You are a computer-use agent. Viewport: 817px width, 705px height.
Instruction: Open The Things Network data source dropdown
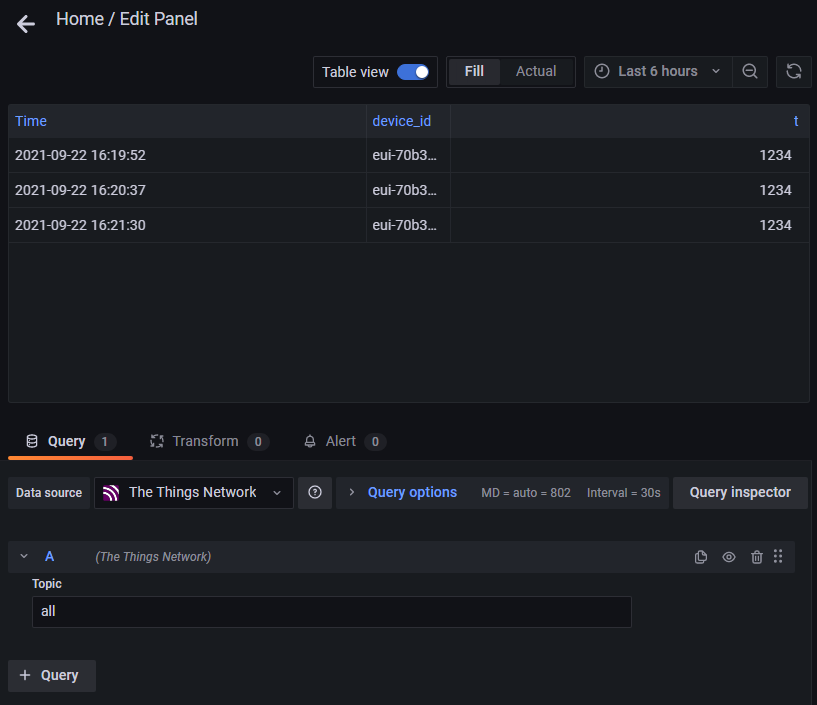click(194, 493)
